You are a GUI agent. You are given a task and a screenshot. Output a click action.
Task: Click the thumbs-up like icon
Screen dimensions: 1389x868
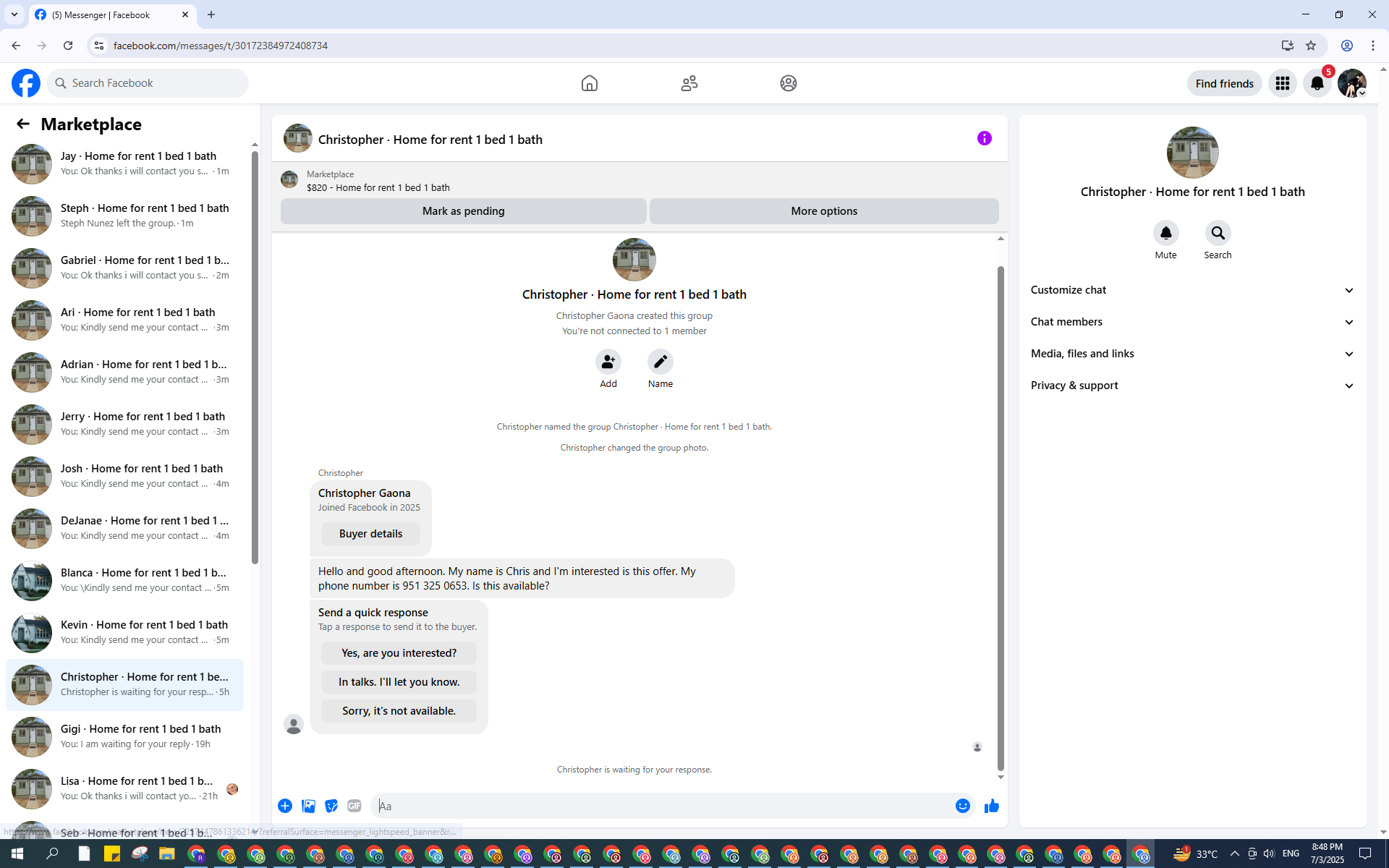(991, 806)
